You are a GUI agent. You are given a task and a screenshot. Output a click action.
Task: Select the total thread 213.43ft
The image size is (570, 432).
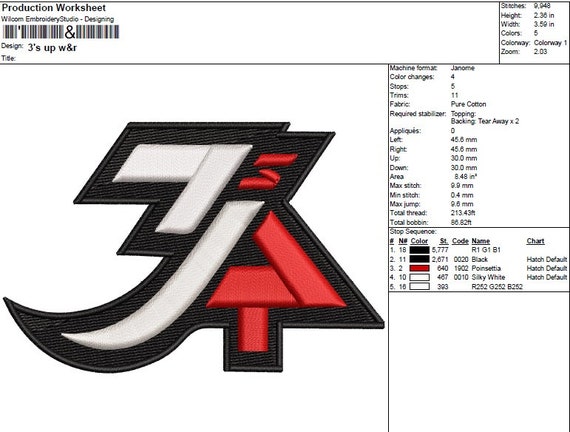click(463, 213)
